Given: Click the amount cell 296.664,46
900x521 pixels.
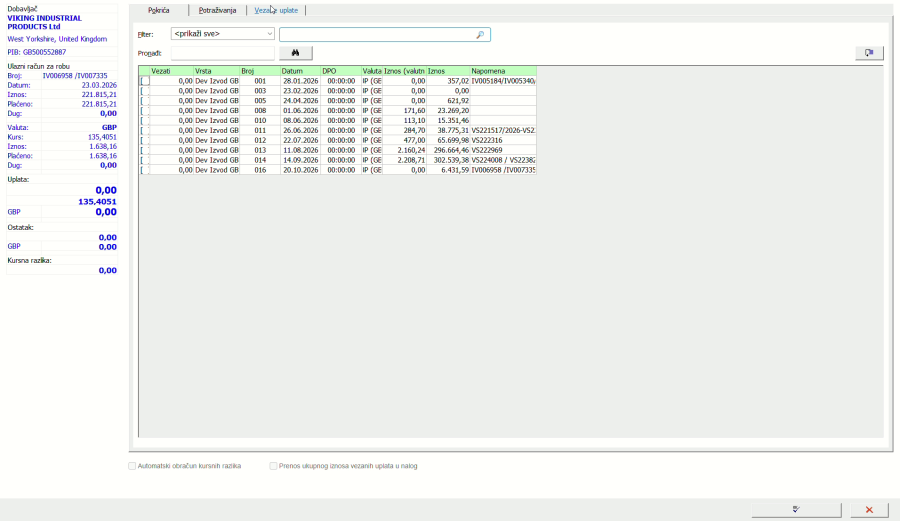Looking at the screenshot, I should pyautogui.click(x=448, y=150).
